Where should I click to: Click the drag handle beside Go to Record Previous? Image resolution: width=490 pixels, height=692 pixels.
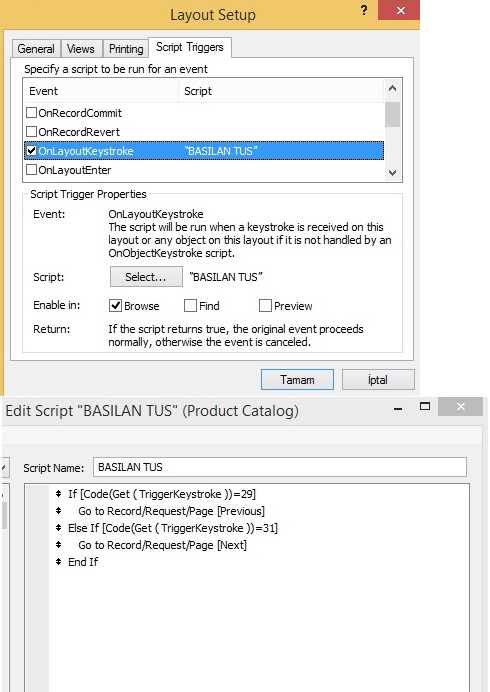(58, 511)
